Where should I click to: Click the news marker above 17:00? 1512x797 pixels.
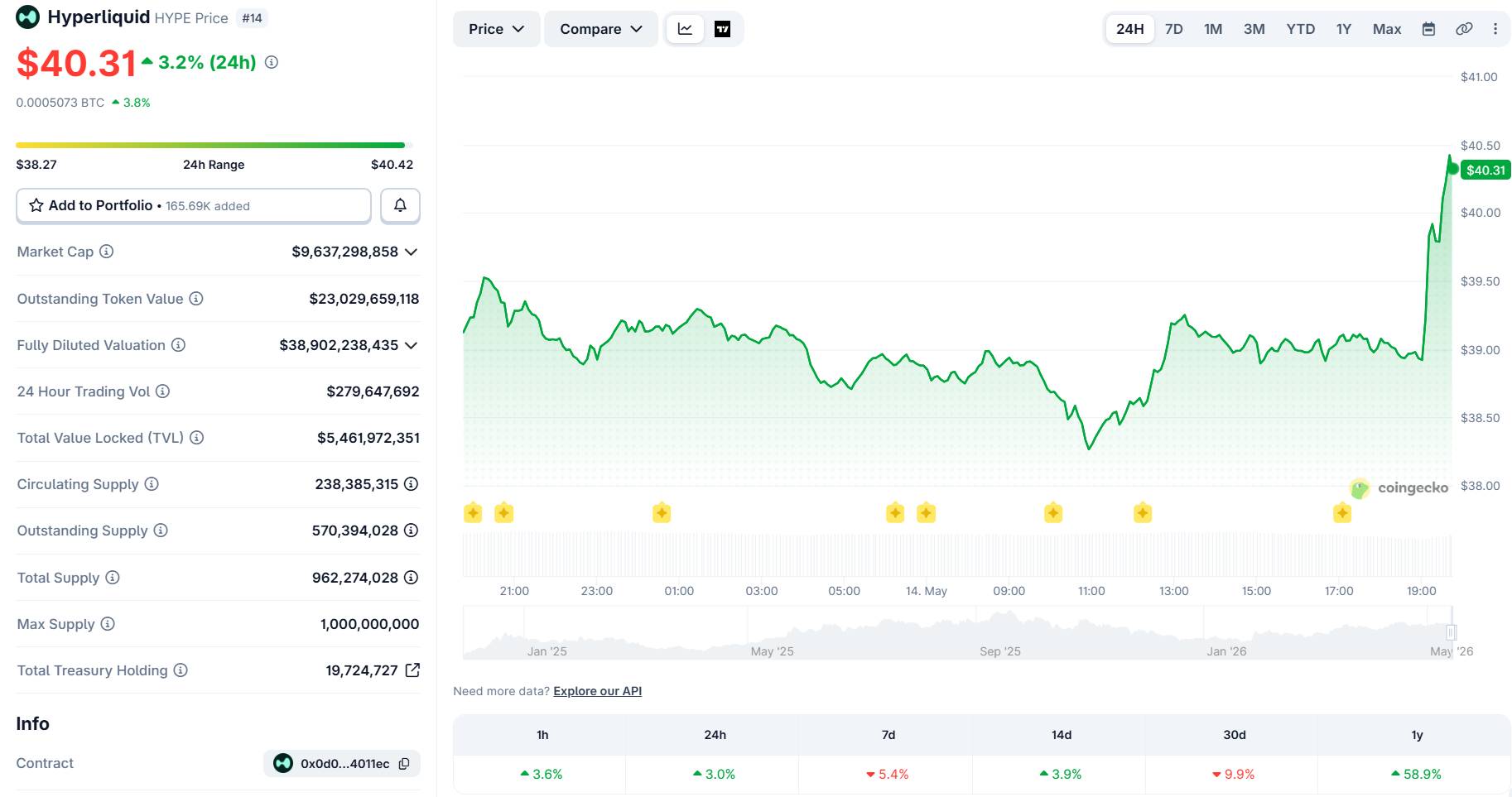tap(1342, 513)
